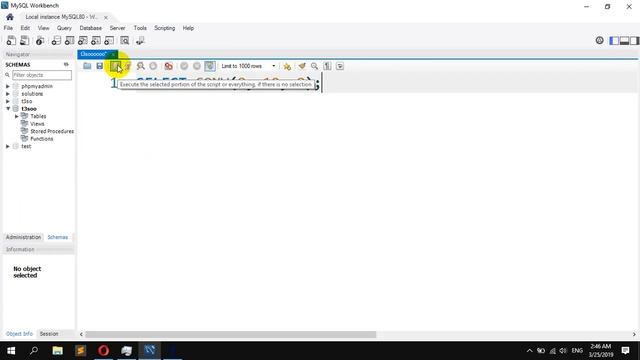The image size is (640, 360).
Task: Go to the home screen tab
Action: tap(10, 17)
